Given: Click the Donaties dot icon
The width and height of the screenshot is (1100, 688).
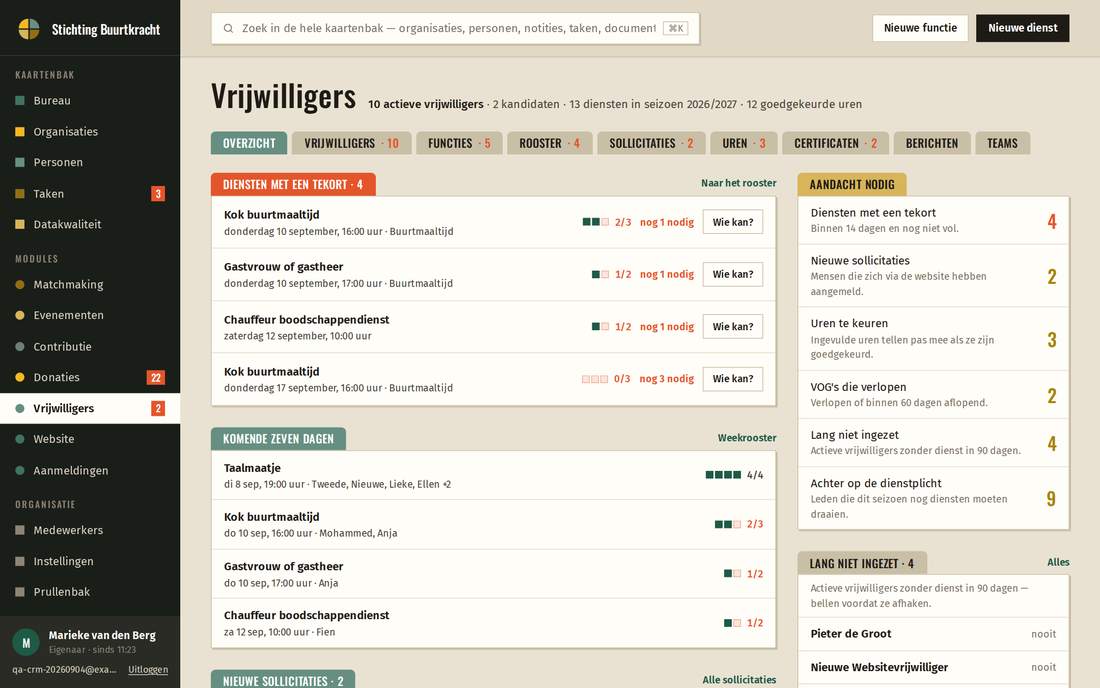Looking at the screenshot, I should (x=20, y=377).
